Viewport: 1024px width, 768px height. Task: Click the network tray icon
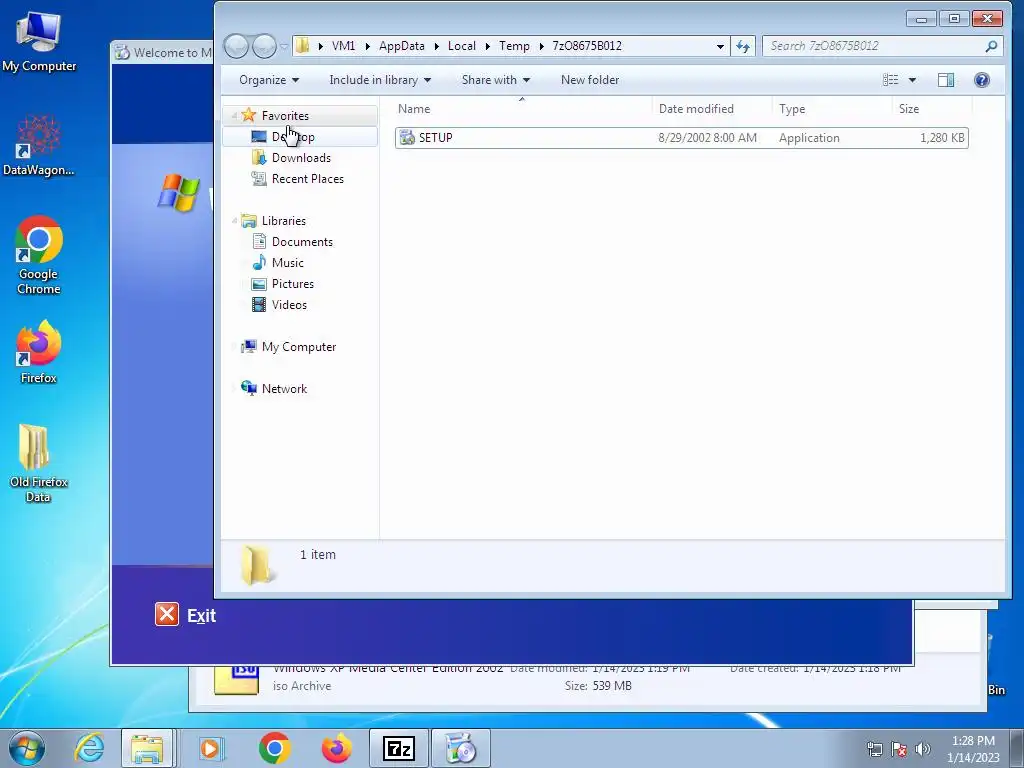(x=874, y=749)
